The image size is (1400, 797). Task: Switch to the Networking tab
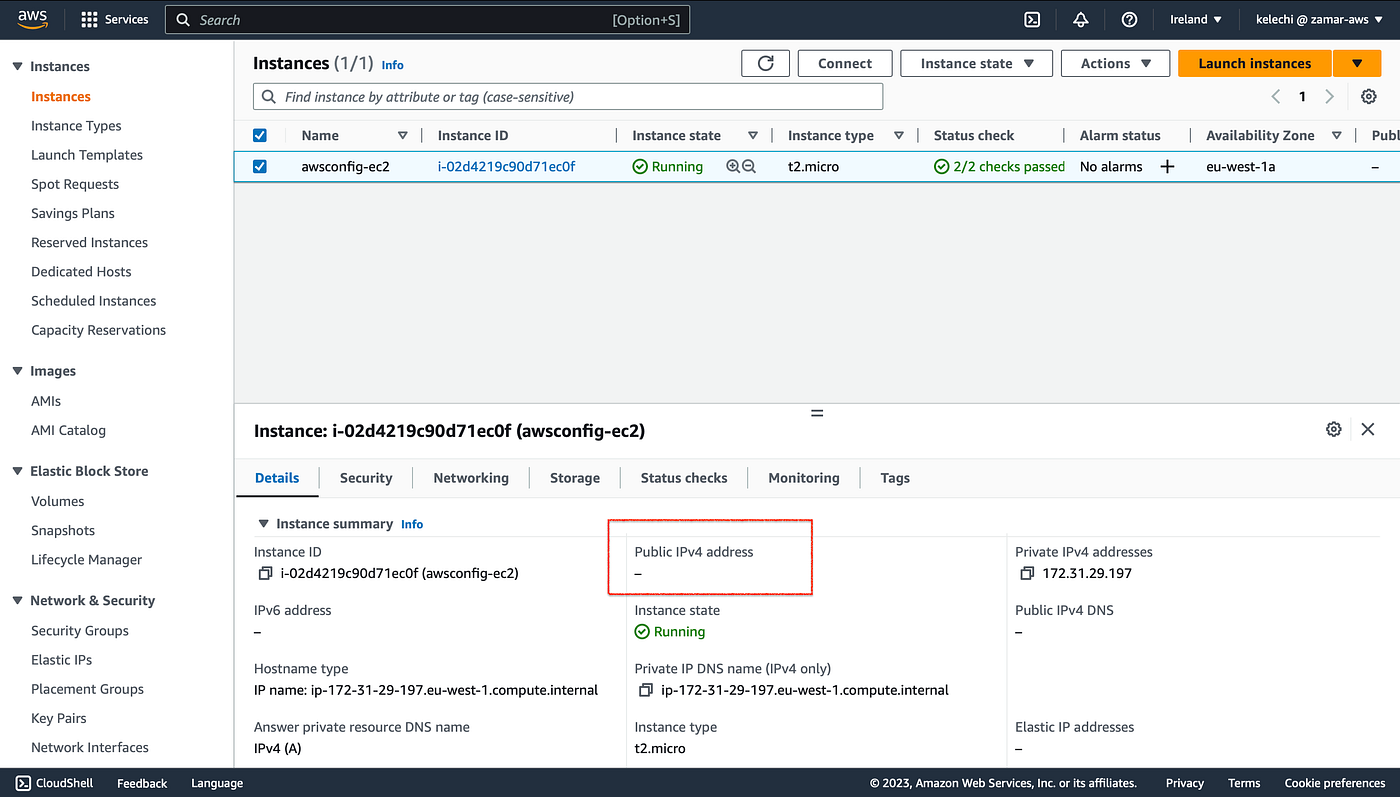click(x=471, y=478)
